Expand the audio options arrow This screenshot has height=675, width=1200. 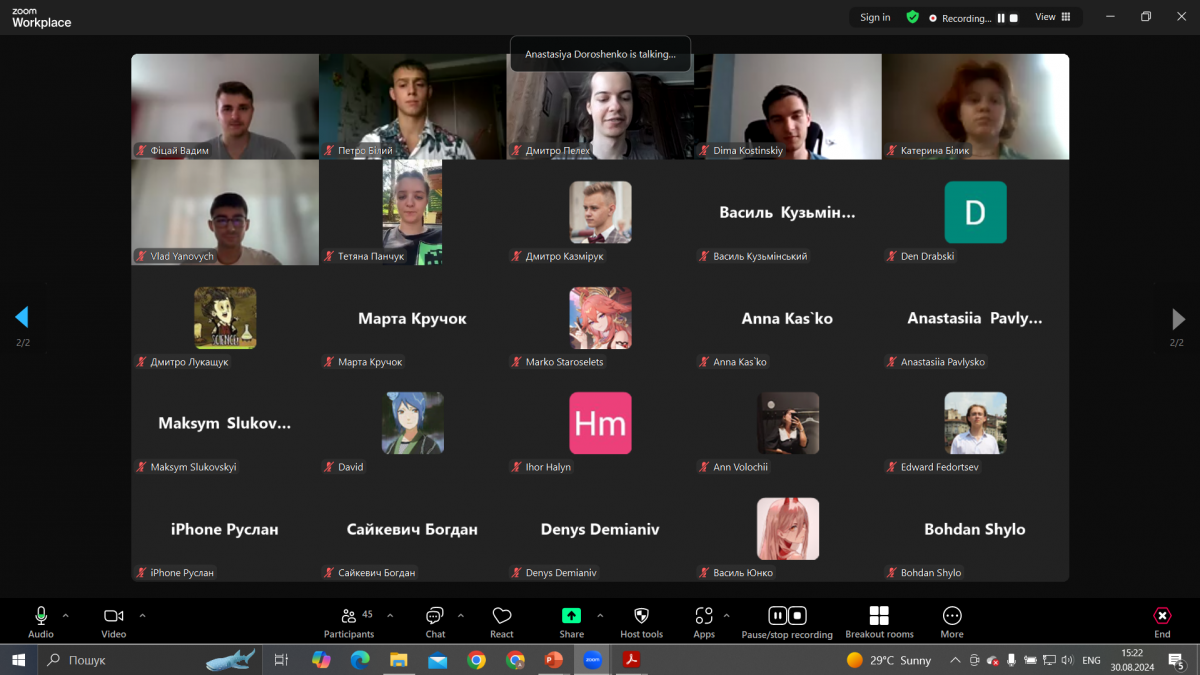(66, 615)
